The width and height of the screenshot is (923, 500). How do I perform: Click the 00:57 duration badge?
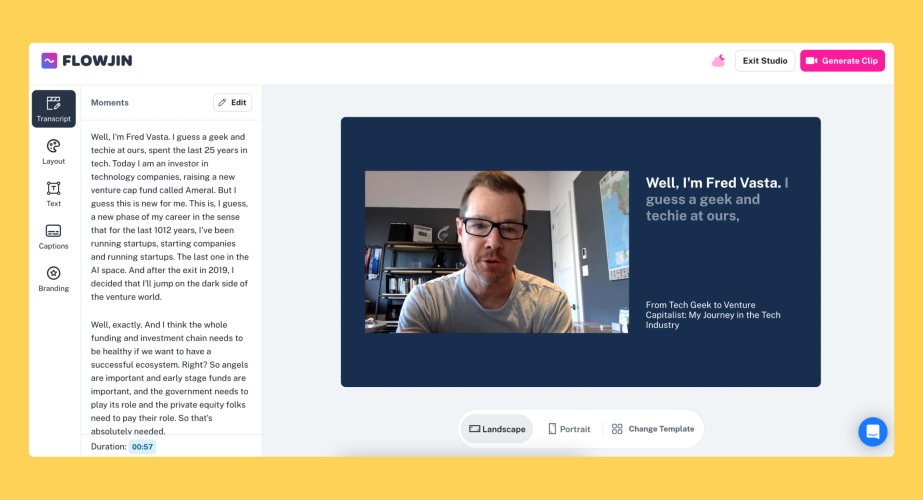142,446
